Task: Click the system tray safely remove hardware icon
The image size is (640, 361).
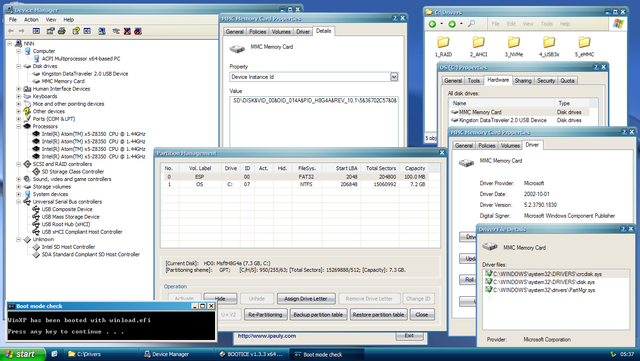Action: [613, 354]
